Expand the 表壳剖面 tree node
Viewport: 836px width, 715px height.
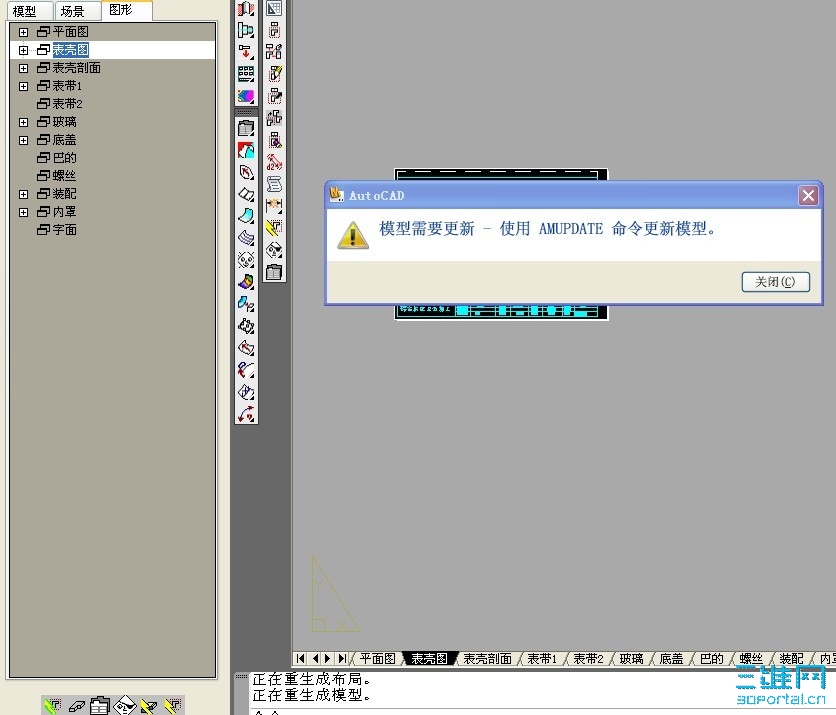tap(23, 68)
